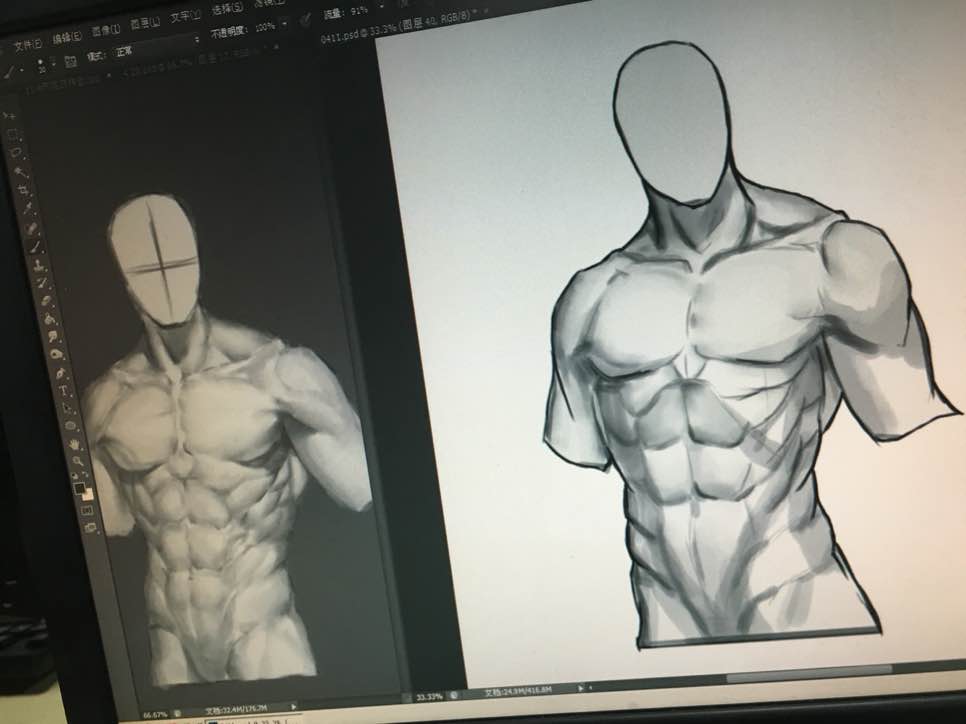Select the Clone Stamp tool
Viewport: 966px width, 724px height.
point(39,266)
